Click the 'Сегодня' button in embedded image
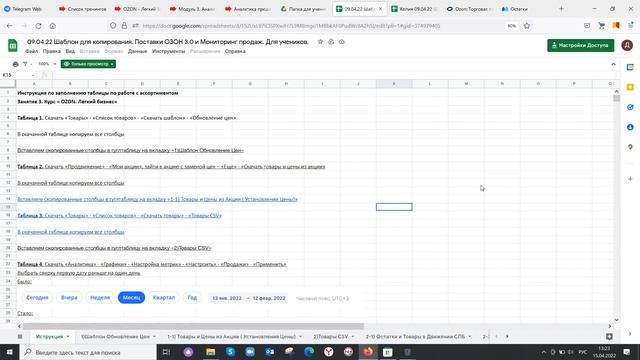The height and width of the screenshot is (360, 640). click(x=37, y=298)
